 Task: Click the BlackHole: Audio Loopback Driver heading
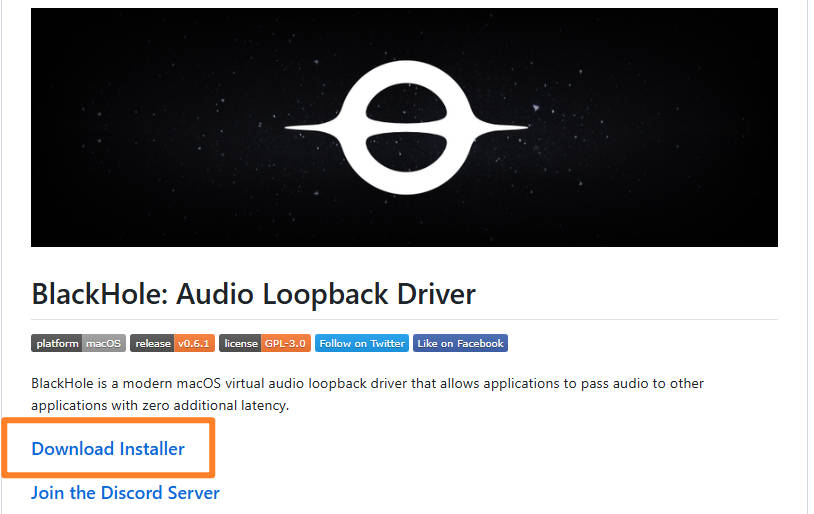coord(253,294)
